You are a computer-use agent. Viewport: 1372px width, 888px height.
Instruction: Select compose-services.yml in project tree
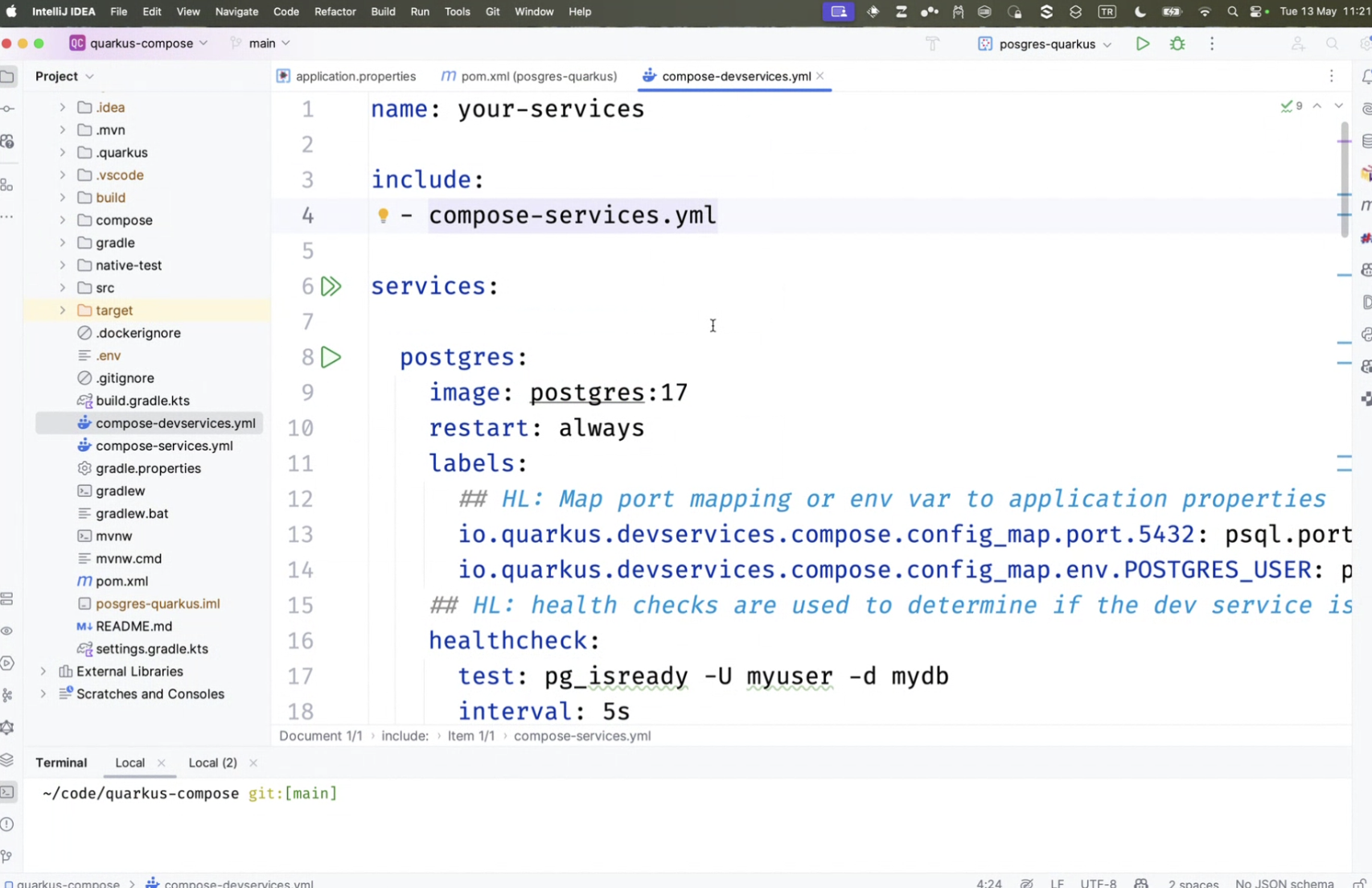164,446
